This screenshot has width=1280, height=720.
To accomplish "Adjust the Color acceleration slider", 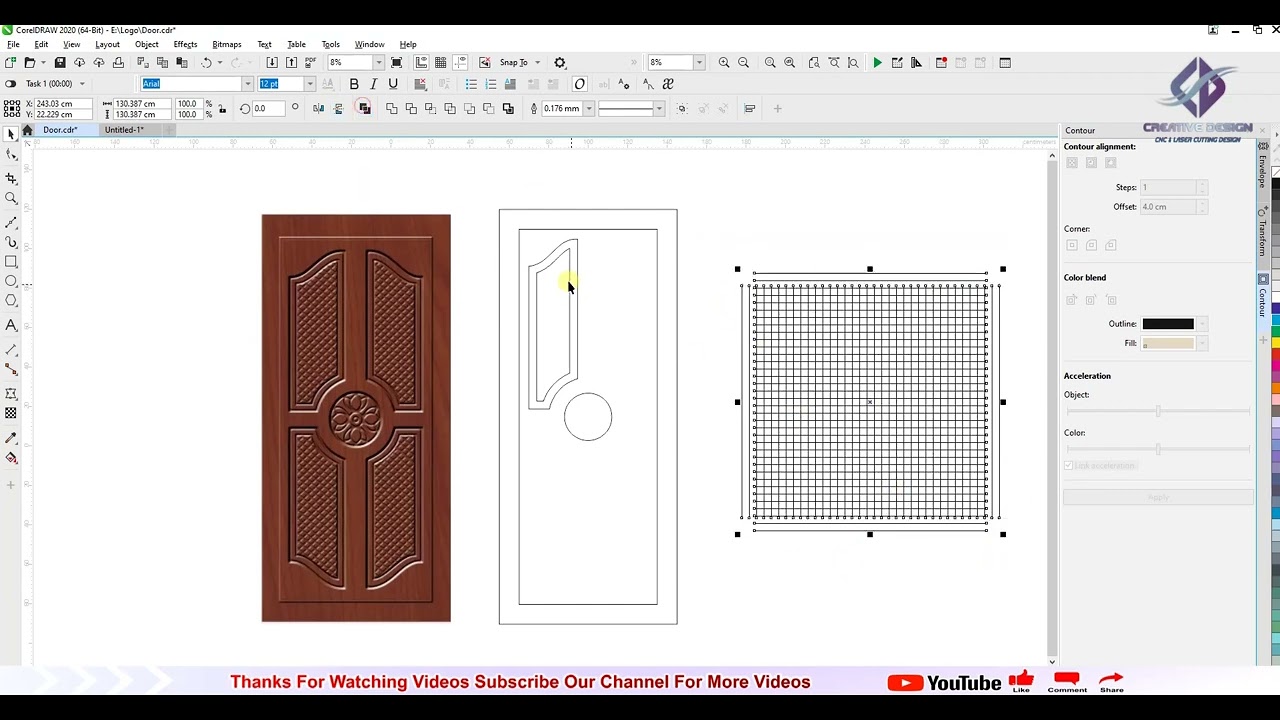I will (x=1158, y=449).
